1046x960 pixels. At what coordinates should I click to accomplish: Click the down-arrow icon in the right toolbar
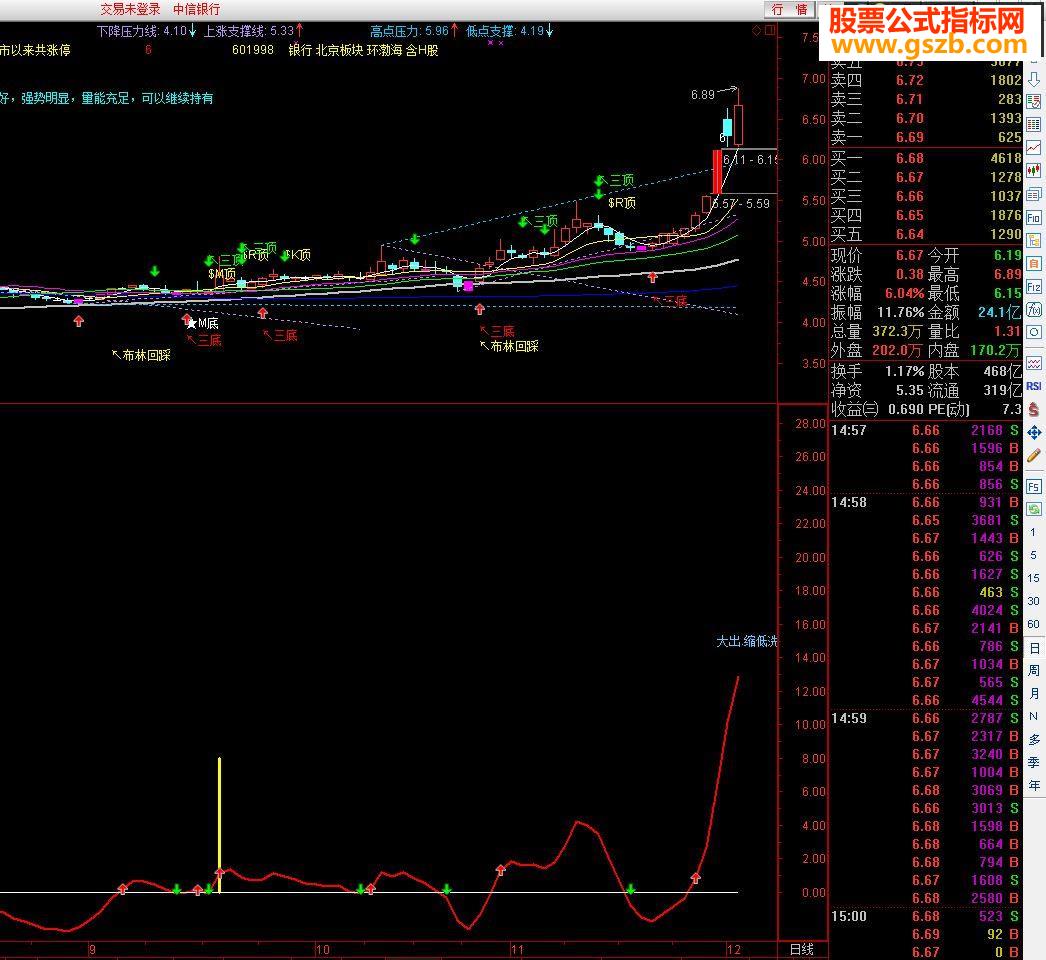tap(1033, 80)
